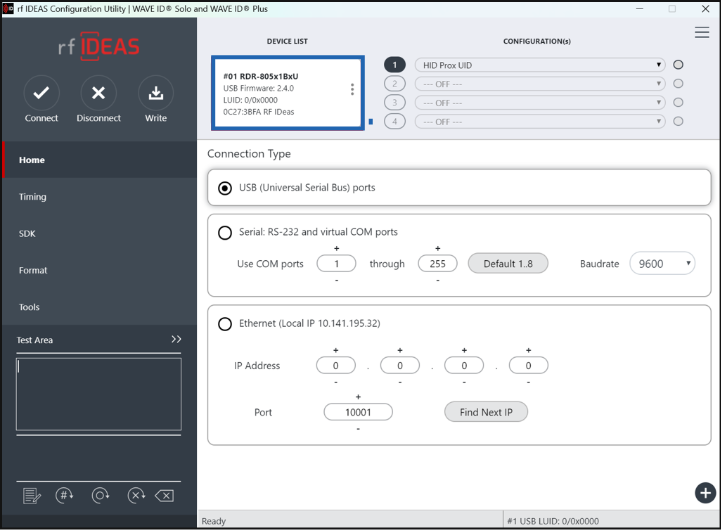Click status text #1 USB LUID: 0/0x0000

(x=553, y=521)
